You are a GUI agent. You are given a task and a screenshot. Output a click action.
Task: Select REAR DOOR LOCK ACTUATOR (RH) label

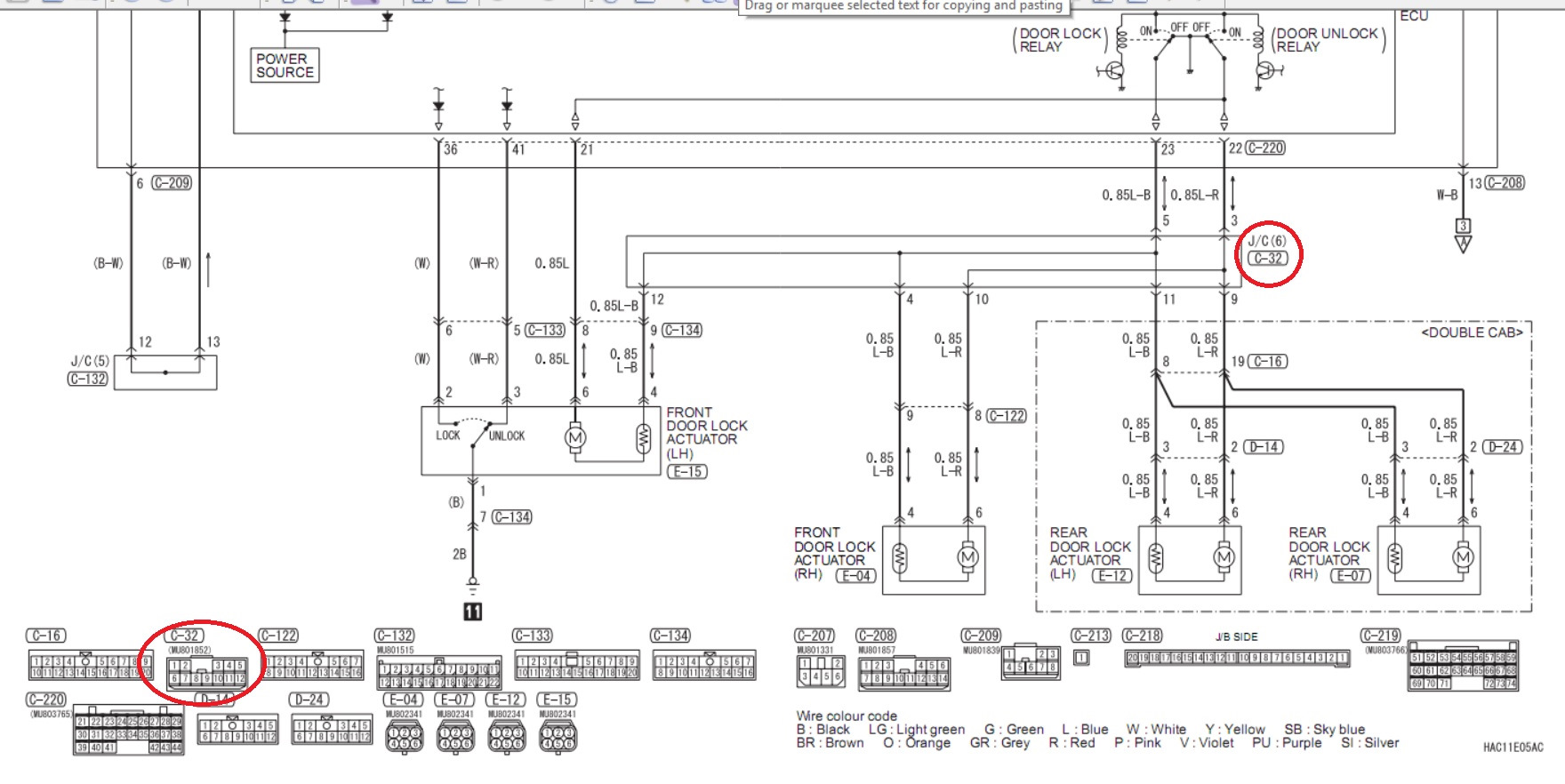pyautogui.click(x=1329, y=553)
